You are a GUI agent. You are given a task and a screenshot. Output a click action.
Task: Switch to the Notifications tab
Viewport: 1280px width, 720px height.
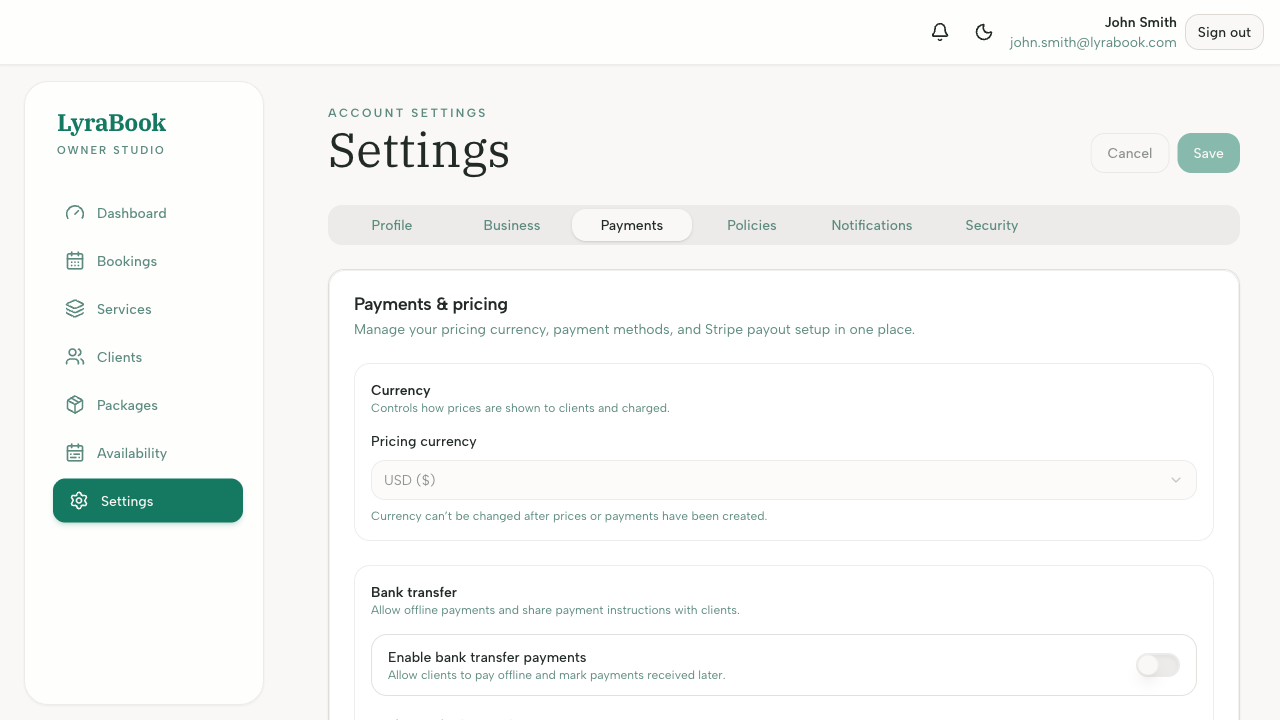coord(871,225)
